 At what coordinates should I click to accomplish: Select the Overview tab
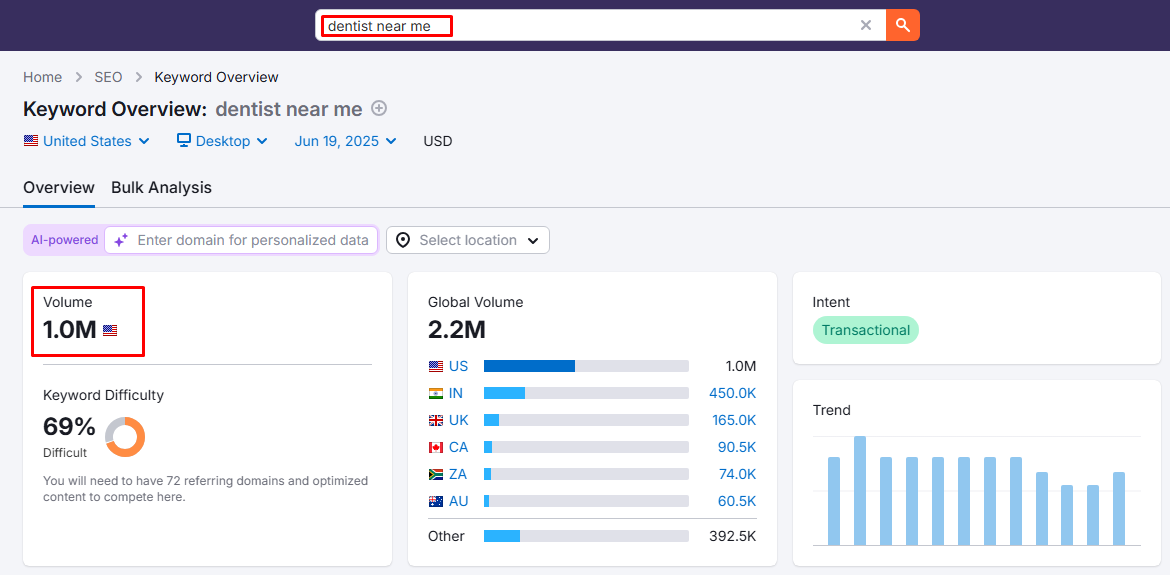(x=59, y=187)
